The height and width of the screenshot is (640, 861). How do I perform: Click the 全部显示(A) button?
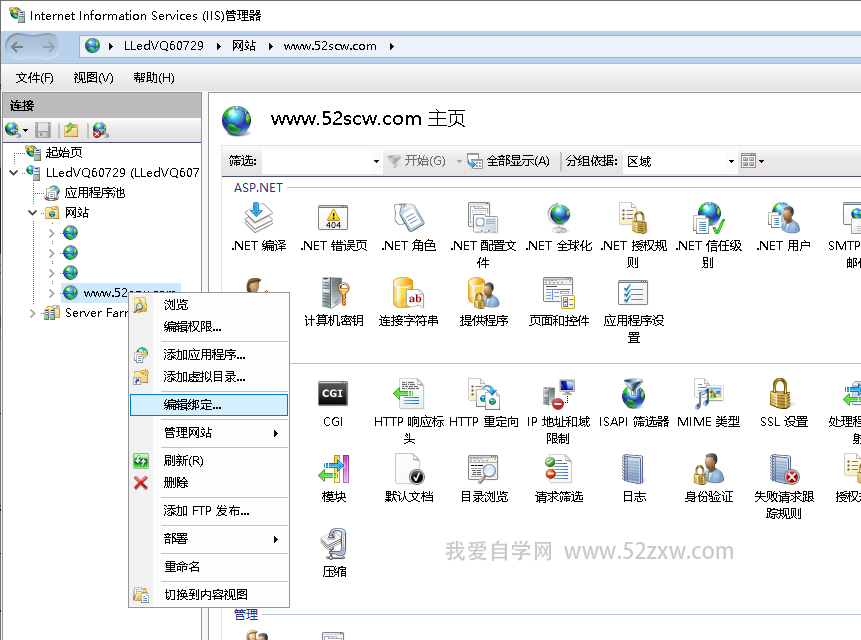508,161
